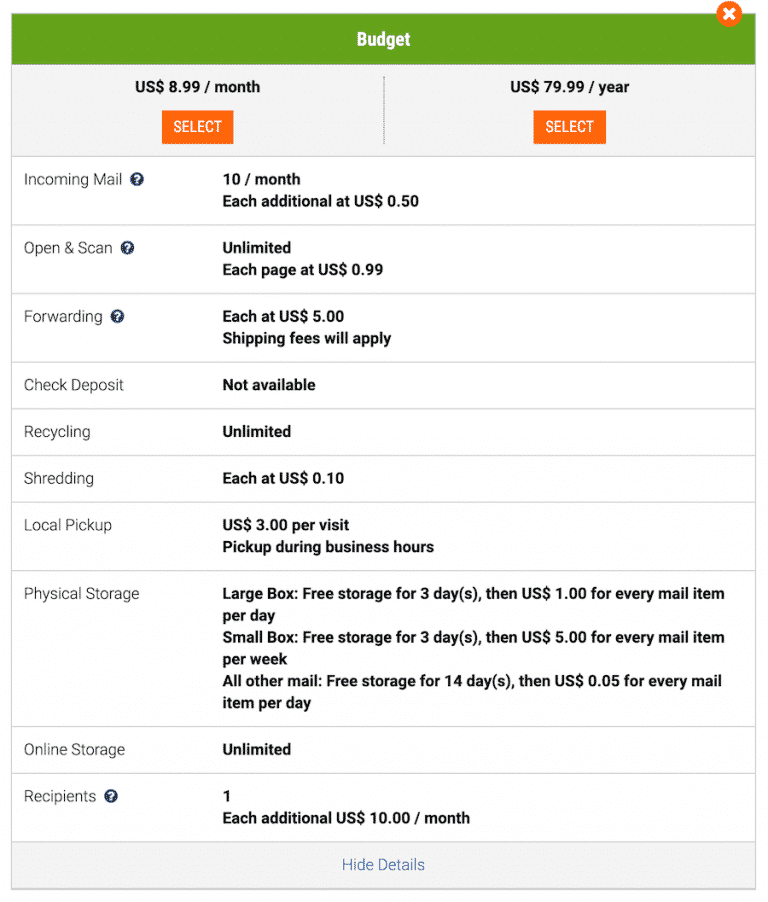Click the Shredding row label

[x=59, y=478]
